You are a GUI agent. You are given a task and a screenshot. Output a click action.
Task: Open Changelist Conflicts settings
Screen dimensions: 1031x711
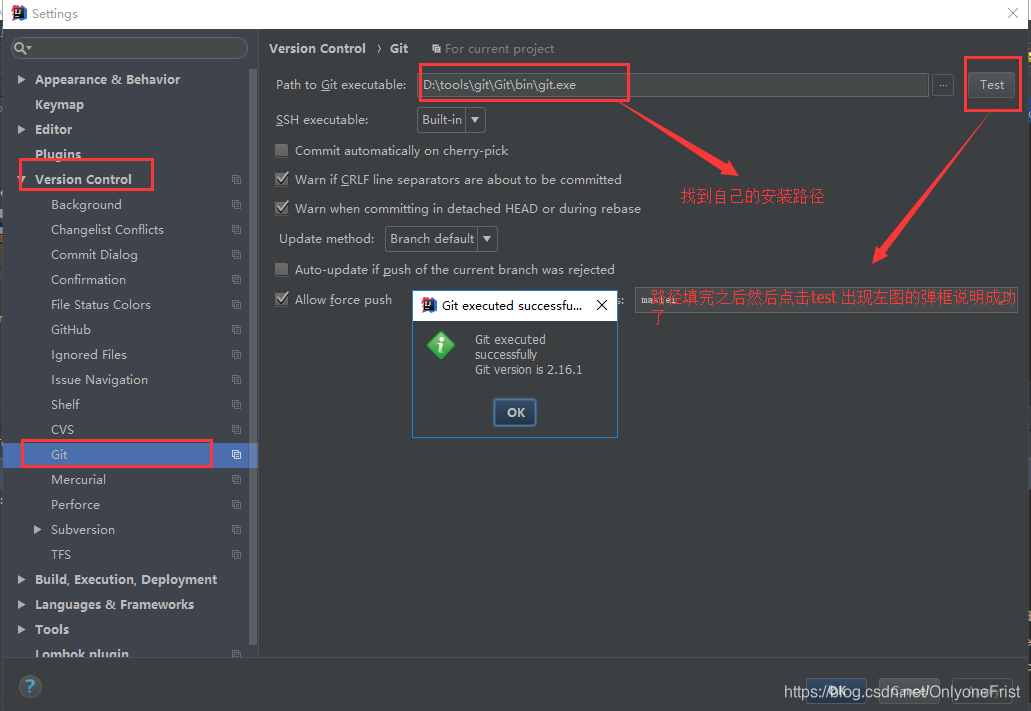pos(107,230)
